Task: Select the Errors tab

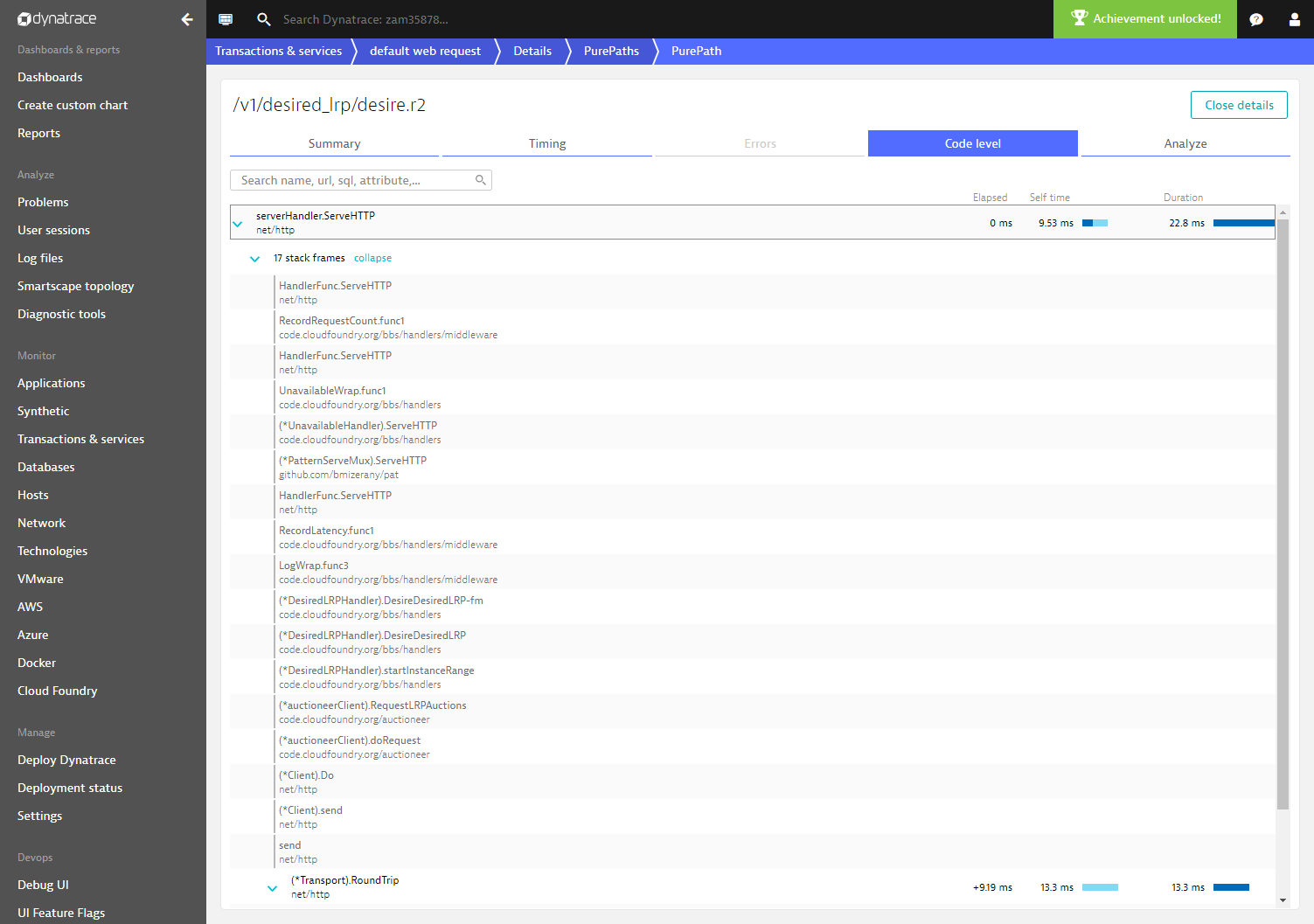Action: coord(760,143)
